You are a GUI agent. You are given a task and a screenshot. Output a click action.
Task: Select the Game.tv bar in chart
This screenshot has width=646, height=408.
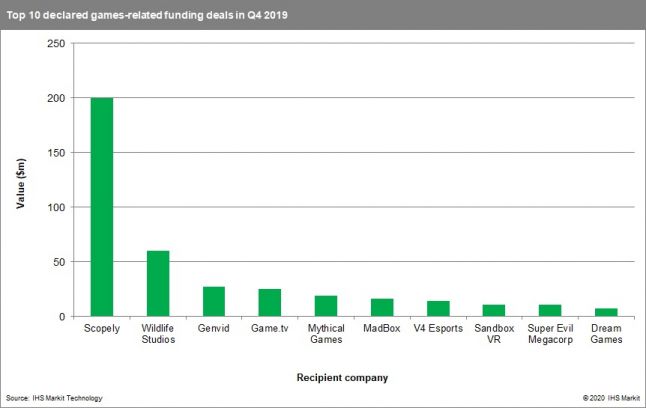click(270, 303)
